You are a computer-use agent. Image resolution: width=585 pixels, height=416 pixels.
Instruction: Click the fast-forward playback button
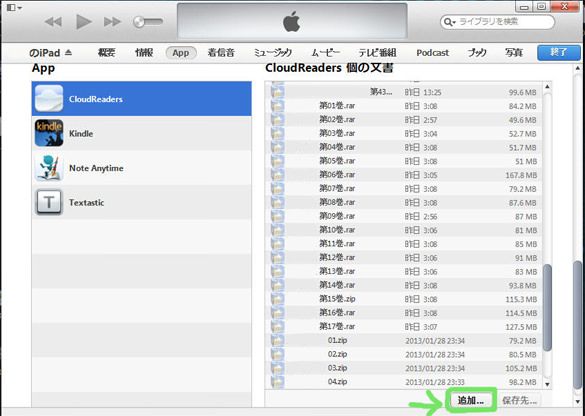[x=112, y=22]
